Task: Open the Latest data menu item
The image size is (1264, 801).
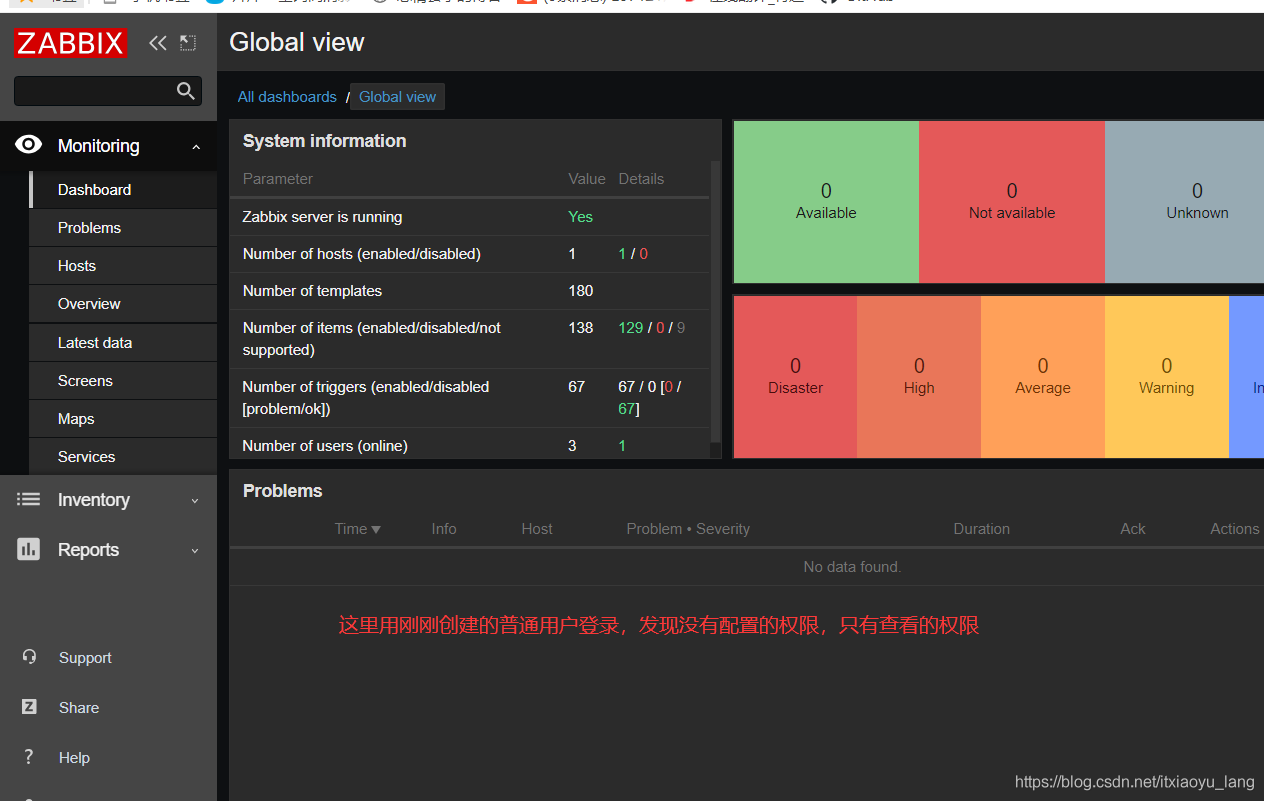Action: (123, 343)
